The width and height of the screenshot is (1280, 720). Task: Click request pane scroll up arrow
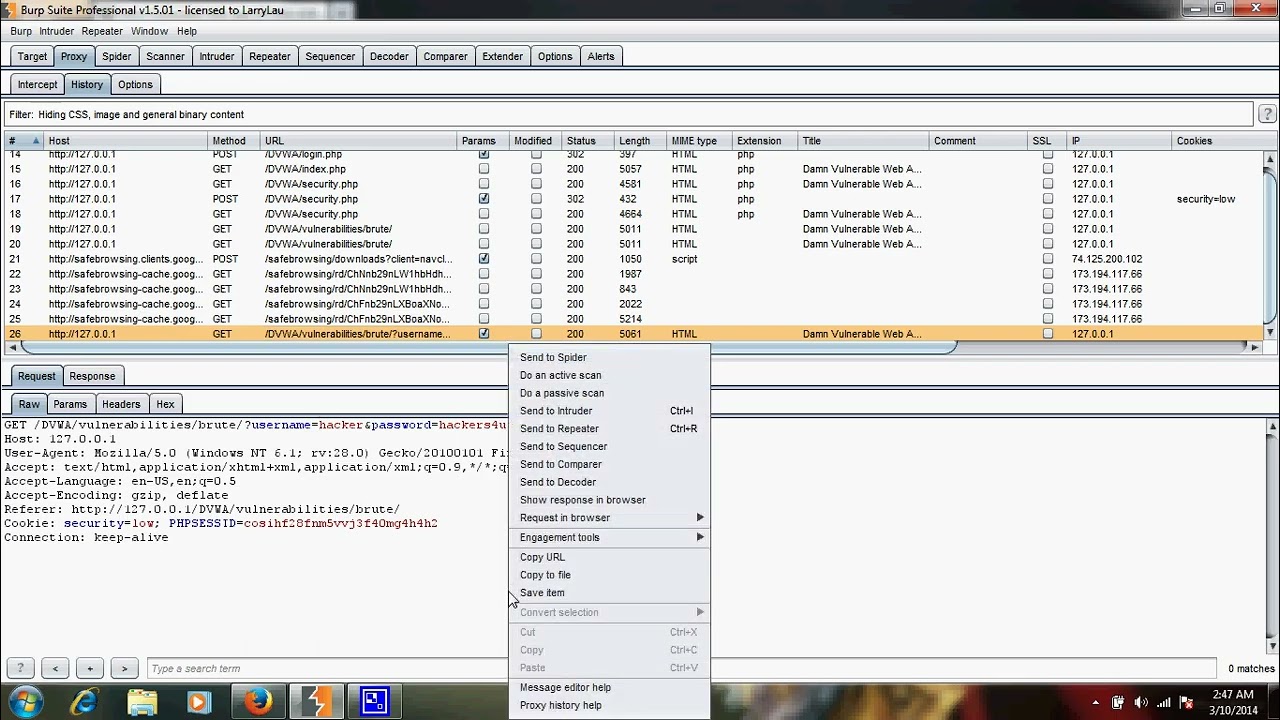(1272, 427)
